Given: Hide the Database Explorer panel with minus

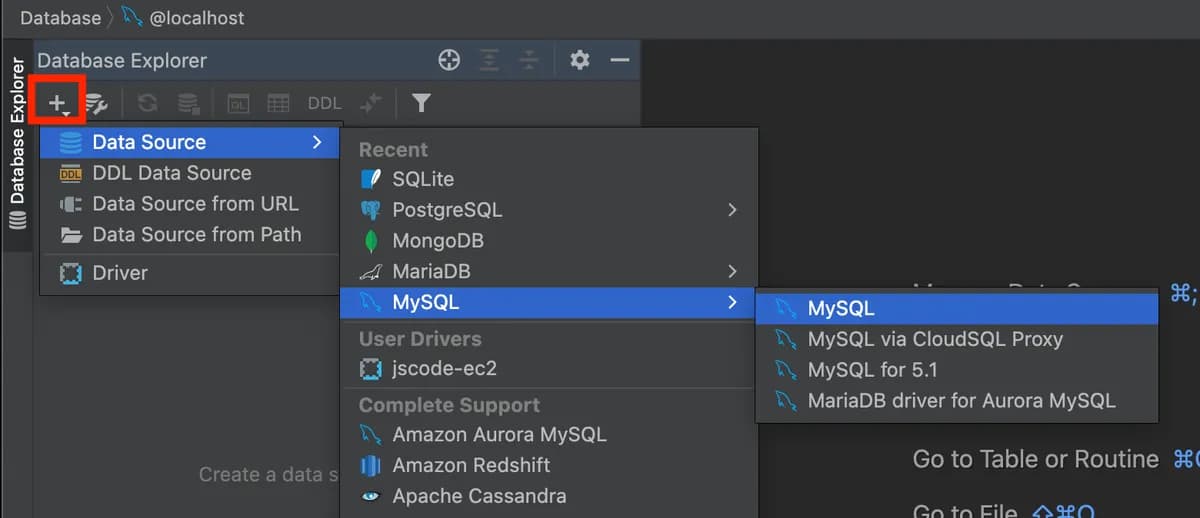Looking at the screenshot, I should click(x=620, y=61).
